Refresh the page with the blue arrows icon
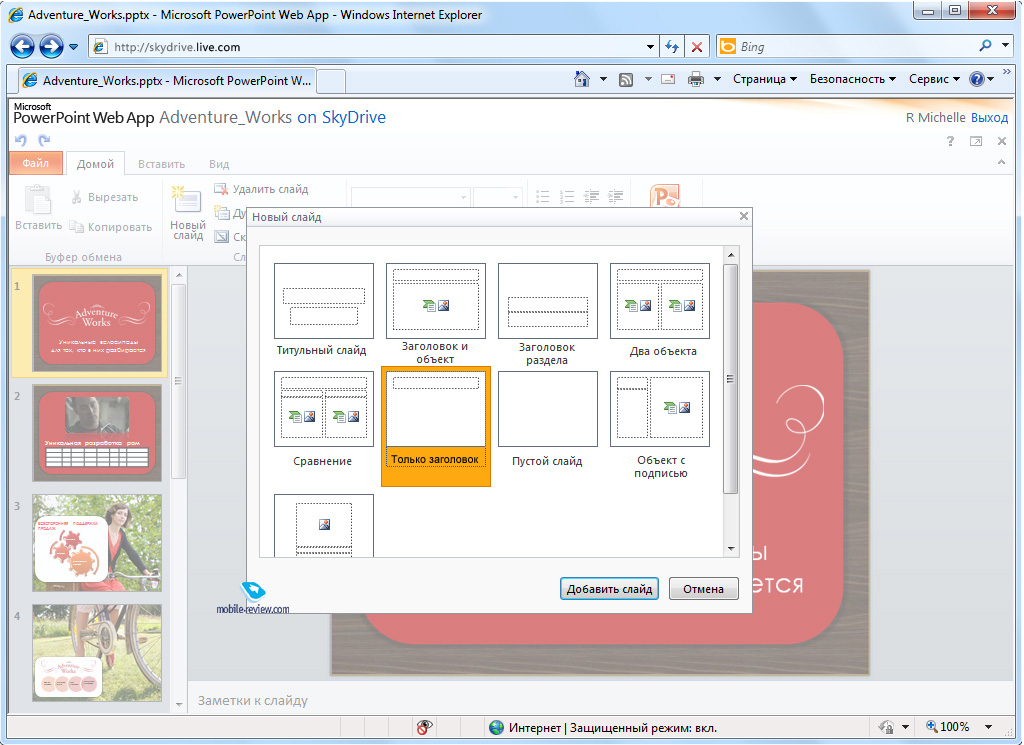Image resolution: width=1024 pixels, height=745 pixels. tap(671, 47)
